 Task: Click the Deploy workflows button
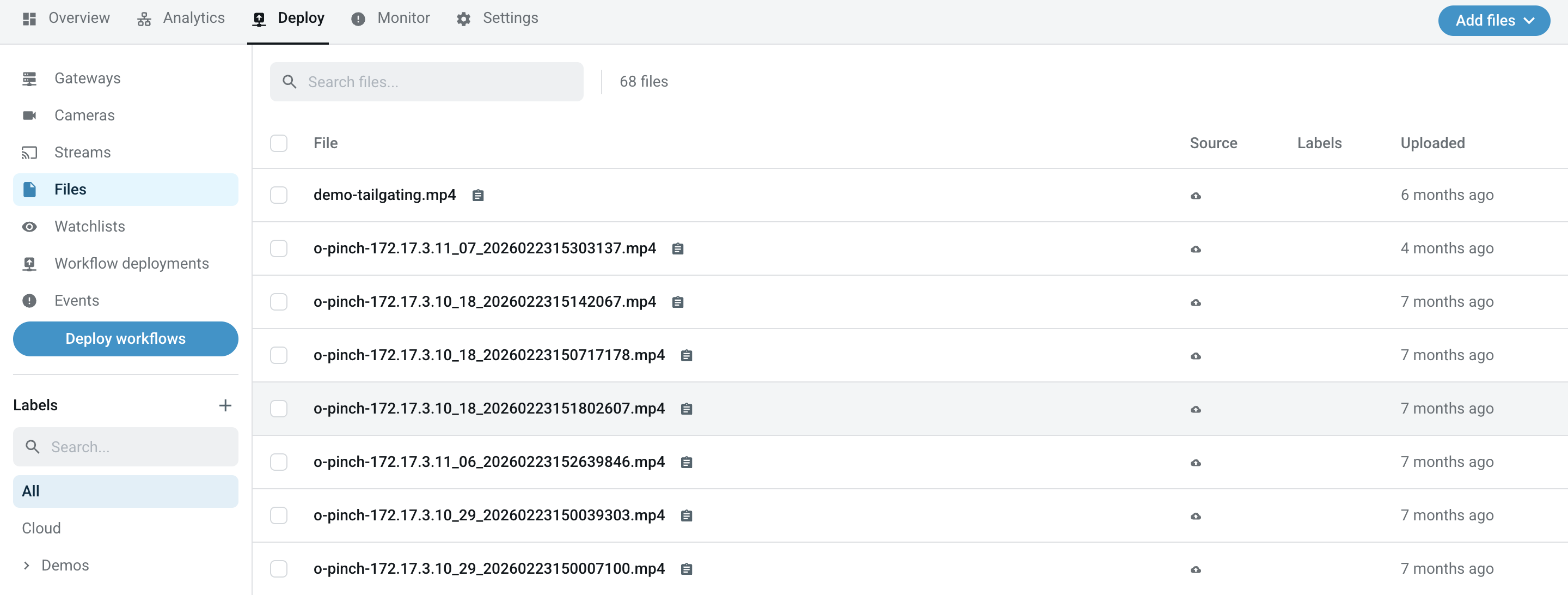[x=125, y=338]
